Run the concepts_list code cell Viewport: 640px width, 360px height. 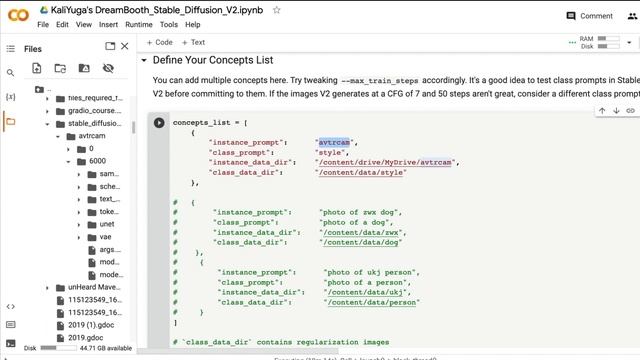click(x=159, y=122)
